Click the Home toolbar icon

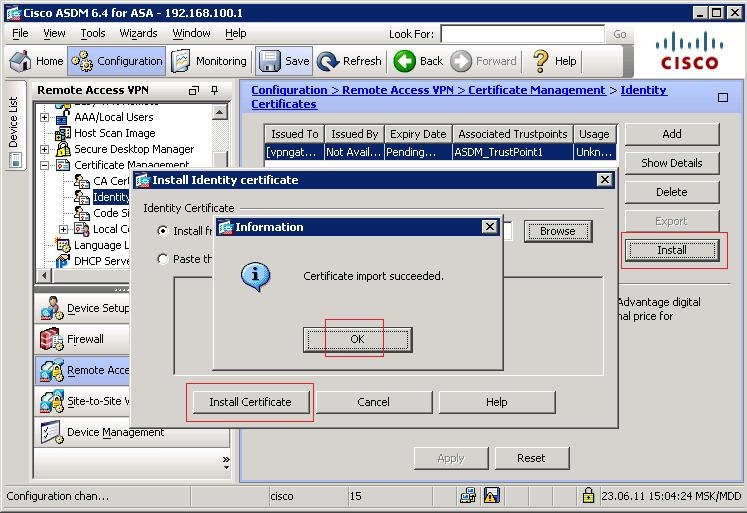(x=20, y=61)
